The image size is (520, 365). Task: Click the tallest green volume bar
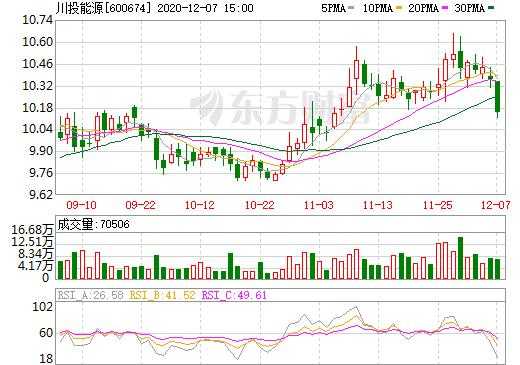coord(460,258)
